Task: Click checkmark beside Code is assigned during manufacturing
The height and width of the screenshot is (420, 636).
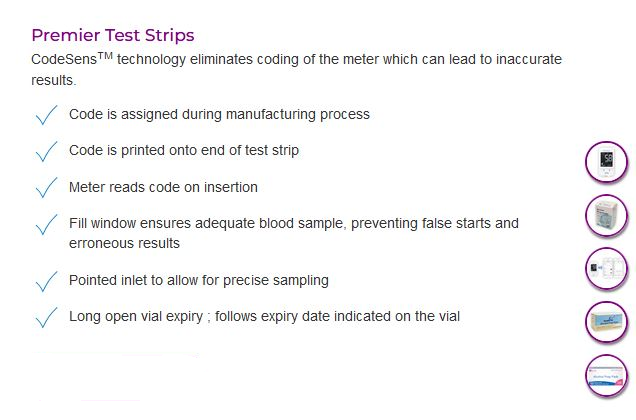Action: [x=46, y=115]
